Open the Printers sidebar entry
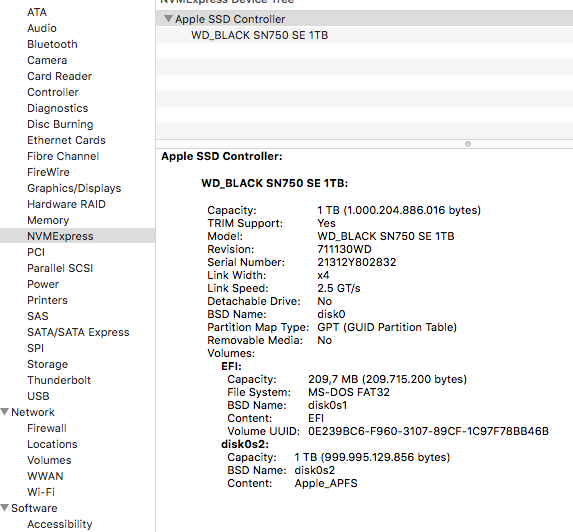573x532 pixels. pyautogui.click(x=48, y=300)
